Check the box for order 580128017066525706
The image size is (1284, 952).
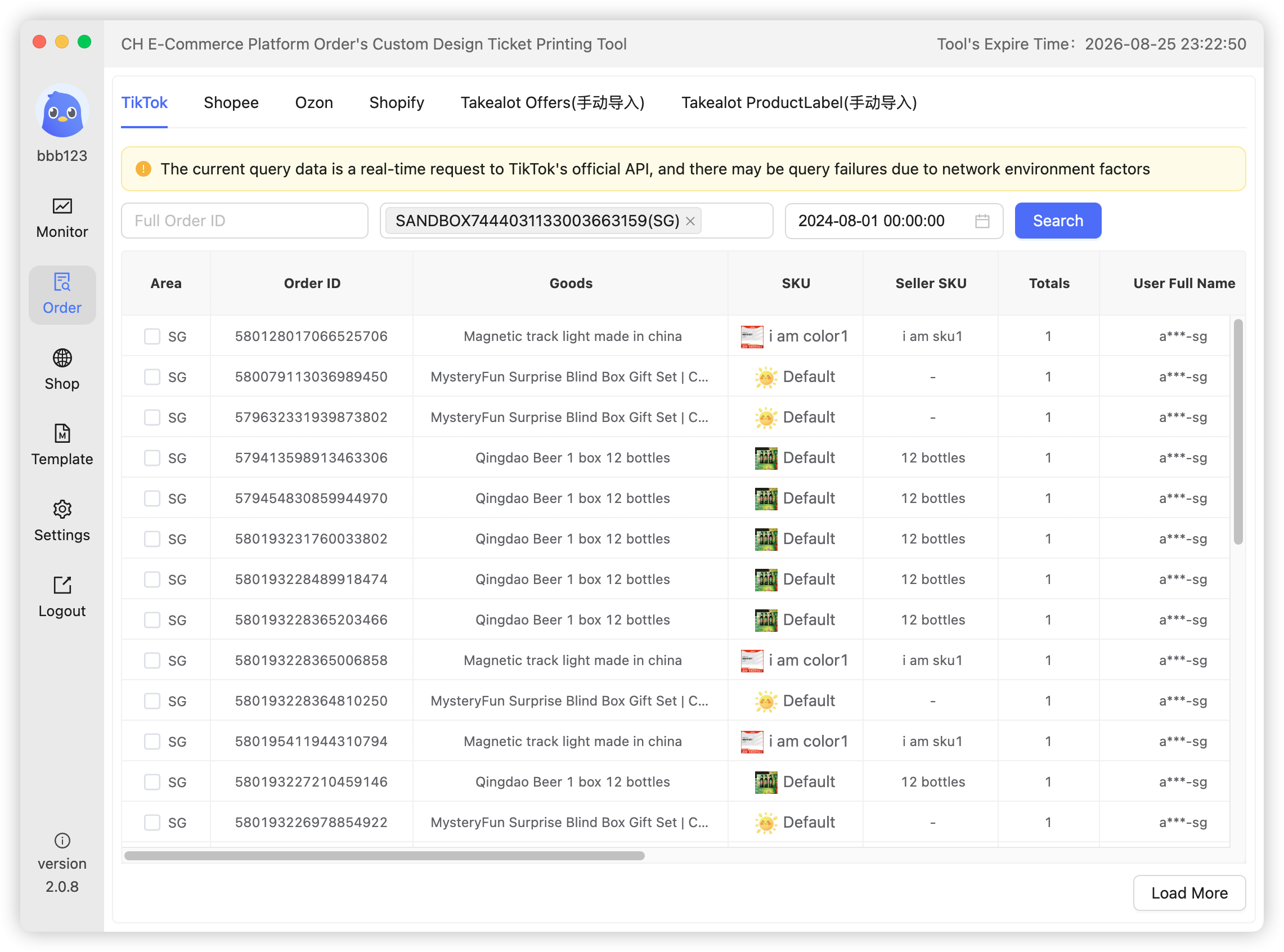click(152, 337)
